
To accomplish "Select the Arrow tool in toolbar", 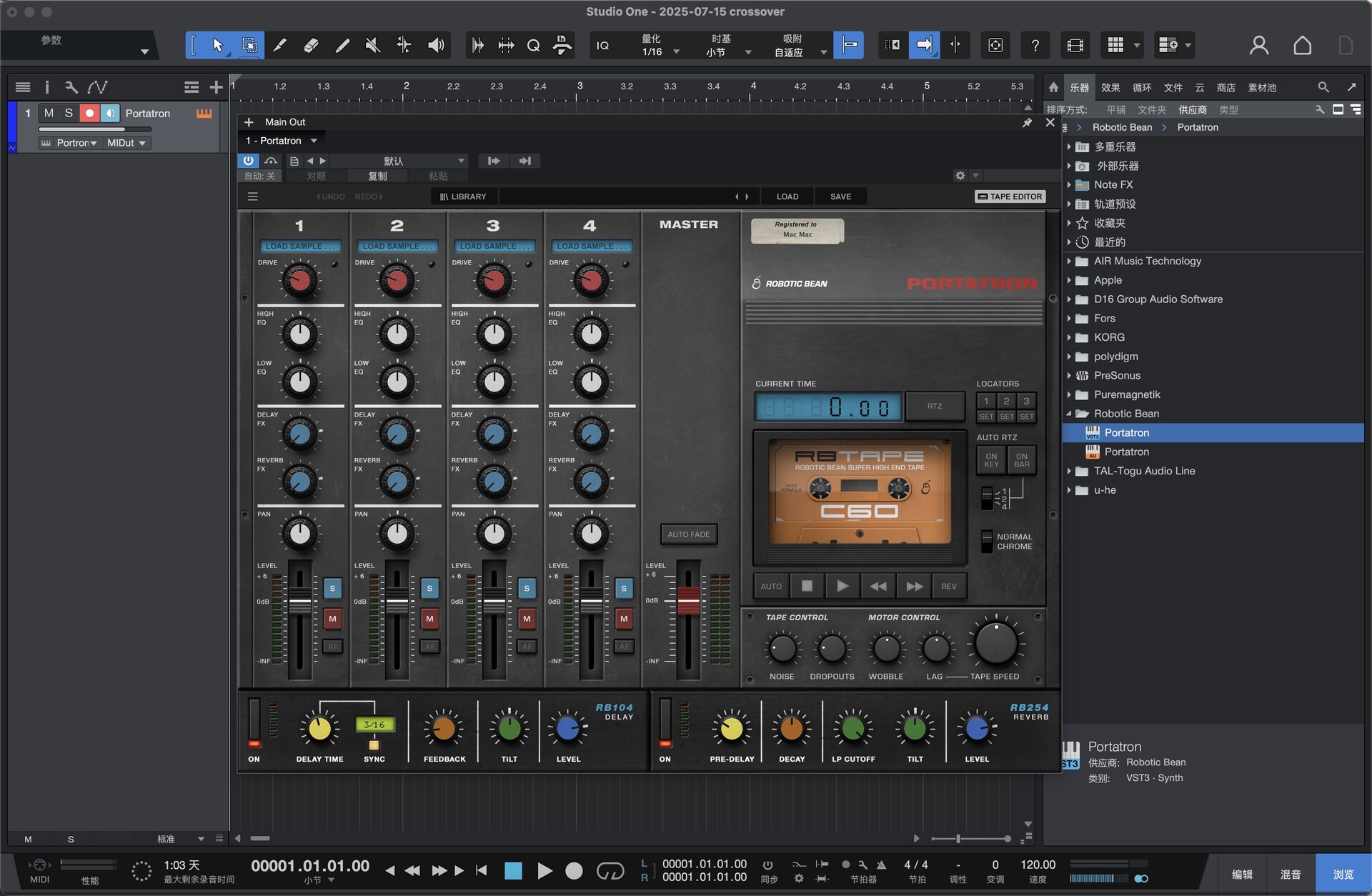I will pyautogui.click(x=218, y=46).
